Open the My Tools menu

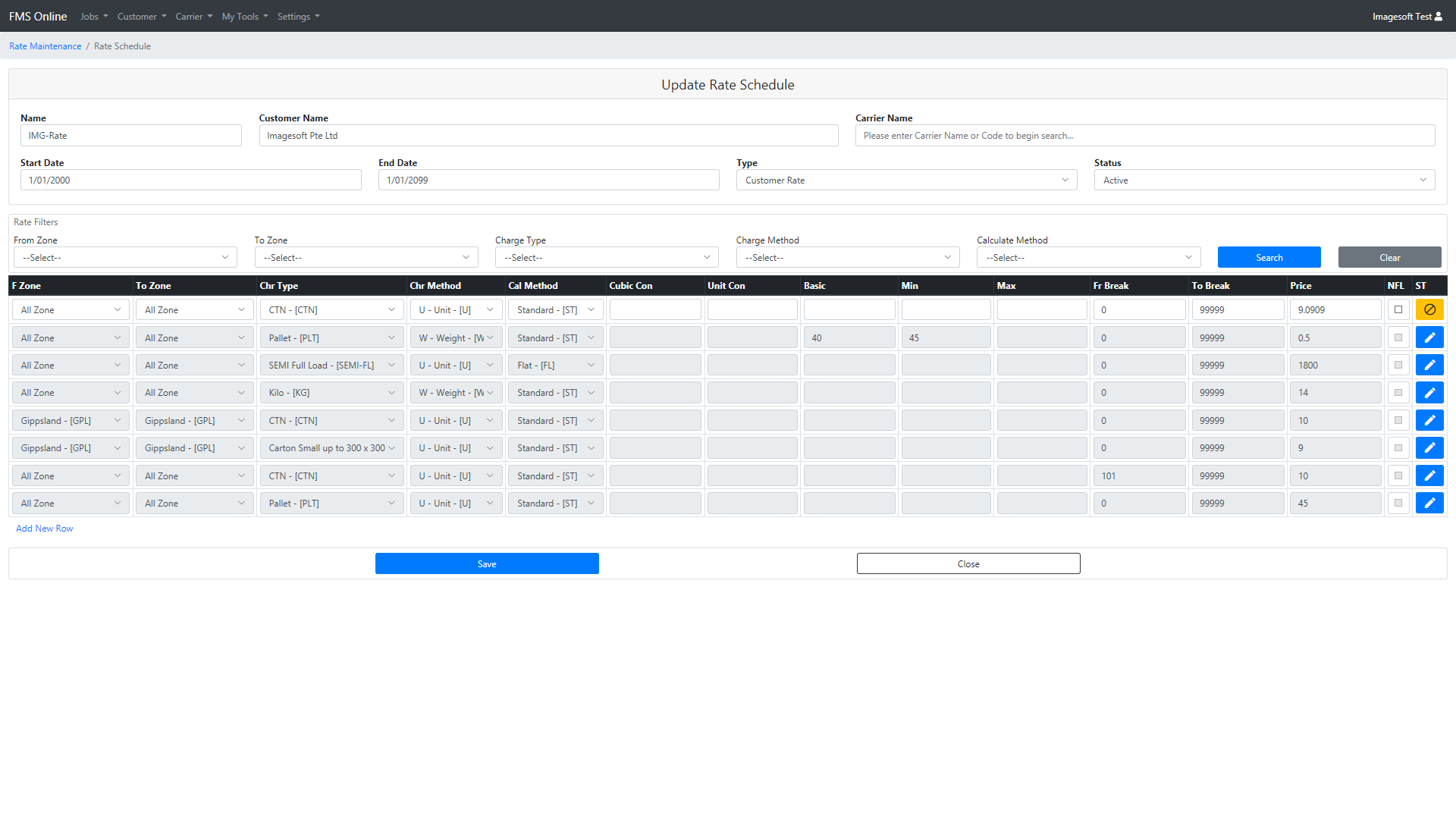[x=244, y=16]
